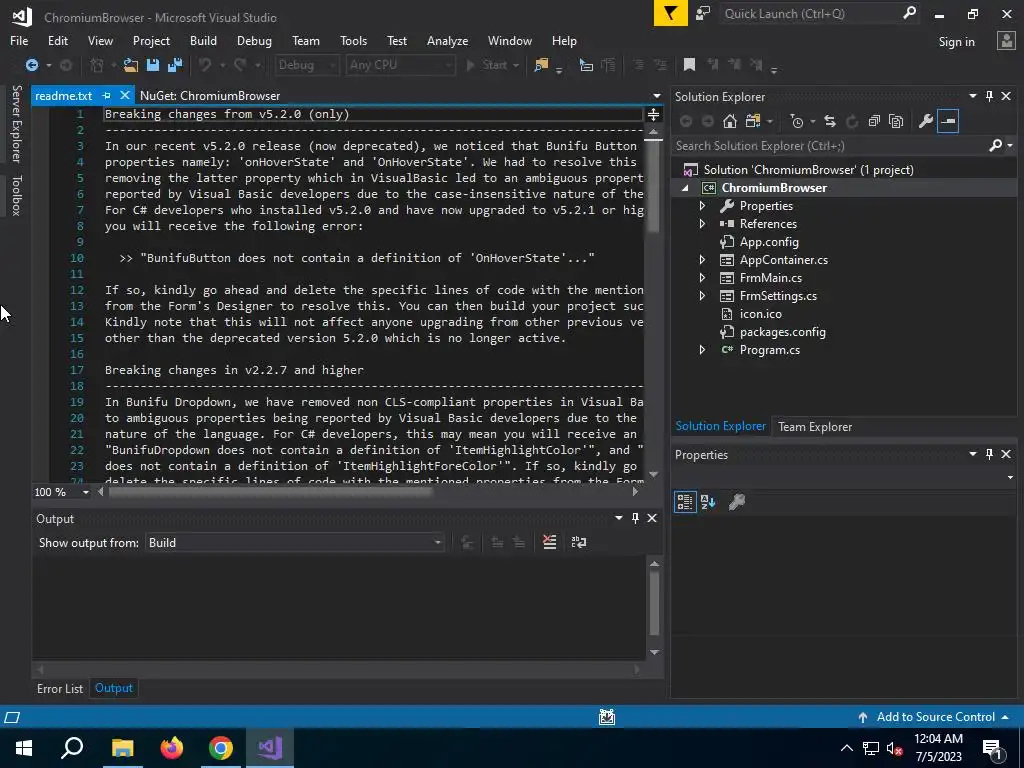Click Property Pages wrench in Properties panel
Screen dimensions: 1024x768
pos(737,502)
